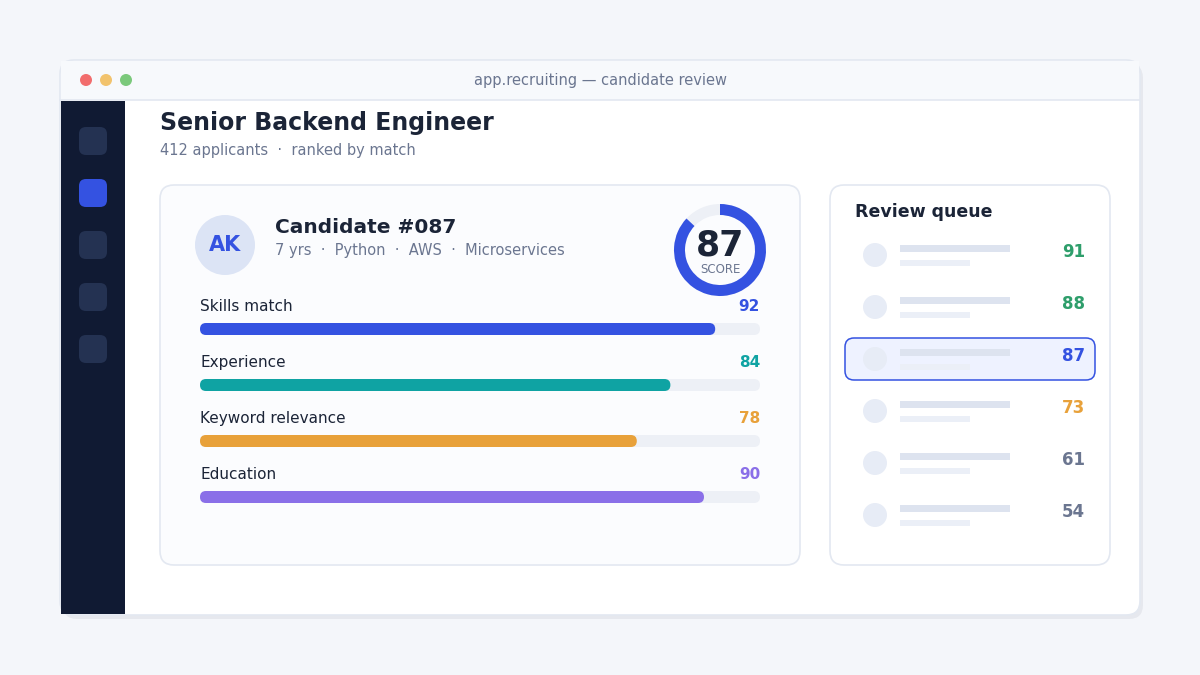This screenshot has width=1200, height=675.
Task: Open the third sidebar icon
Action: click(x=93, y=245)
